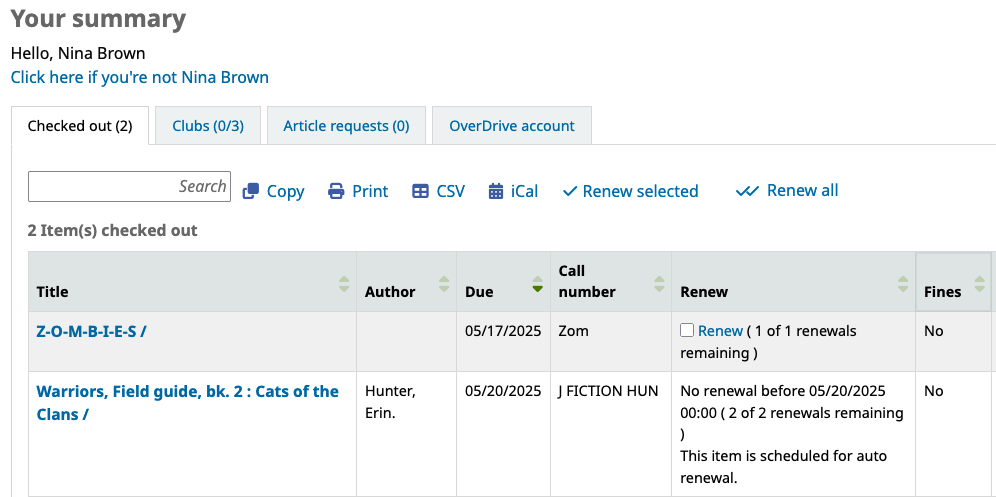Viewport: 996px width, 497px height.
Task: Open the Article requests (0) tab
Action: pyautogui.click(x=346, y=126)
